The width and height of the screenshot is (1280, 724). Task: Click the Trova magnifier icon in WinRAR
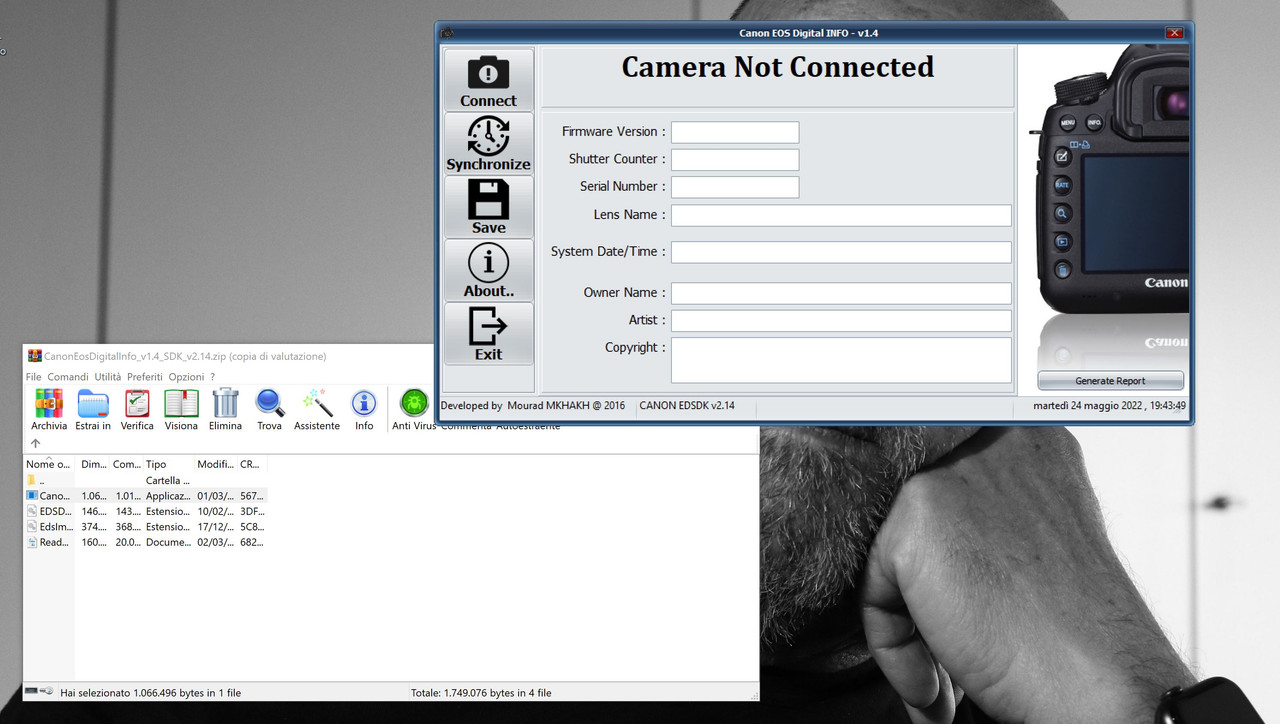pos(269,410)
